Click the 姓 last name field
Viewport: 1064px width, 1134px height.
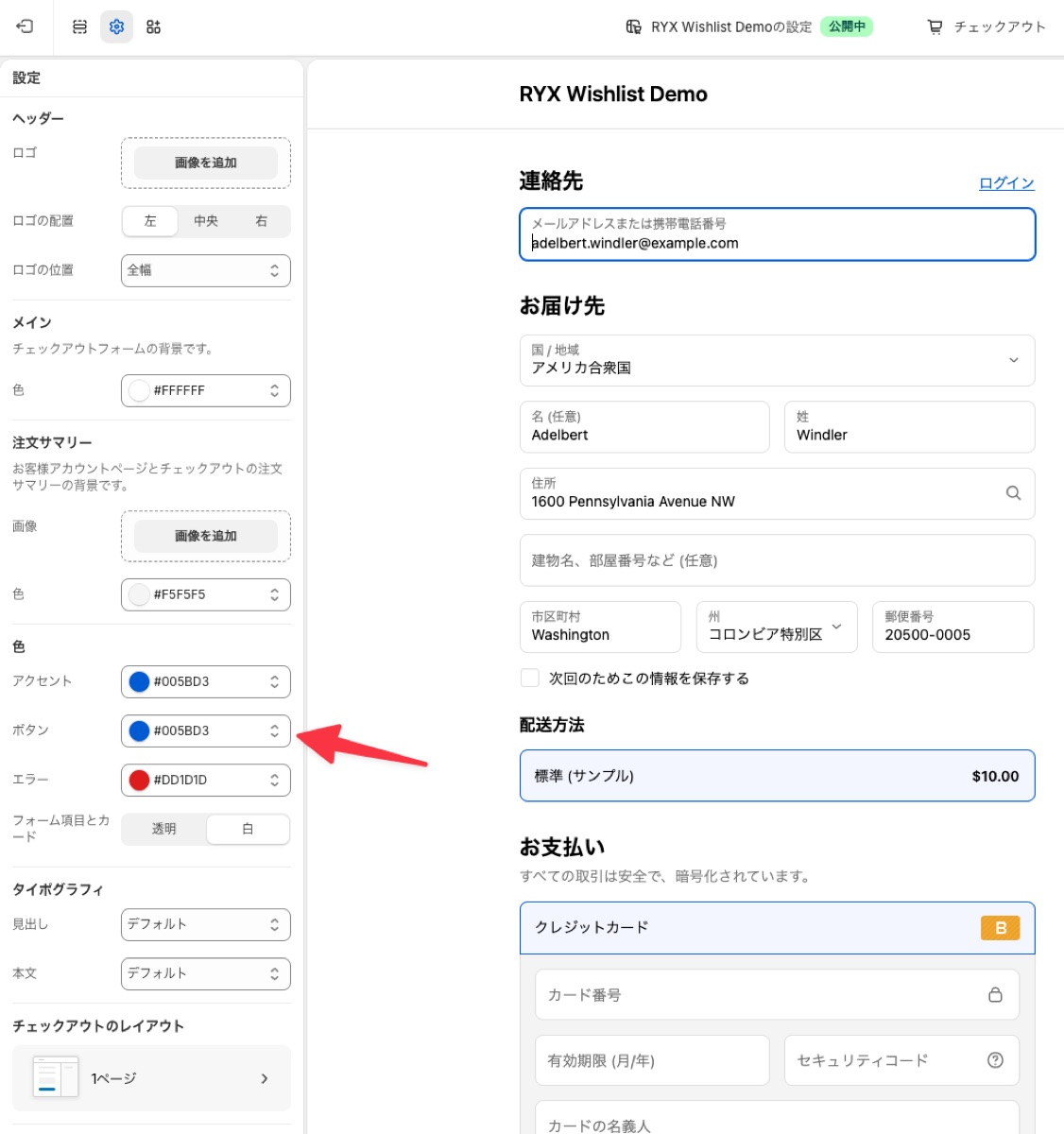[909, 427]
